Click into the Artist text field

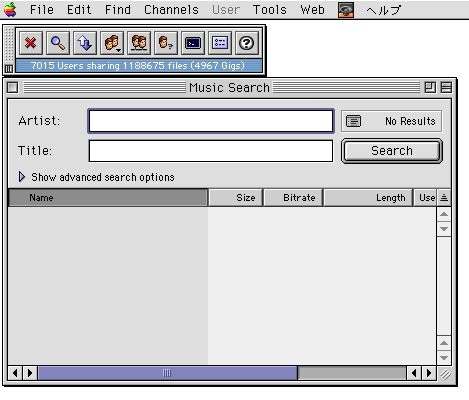(x=211, y=121)
